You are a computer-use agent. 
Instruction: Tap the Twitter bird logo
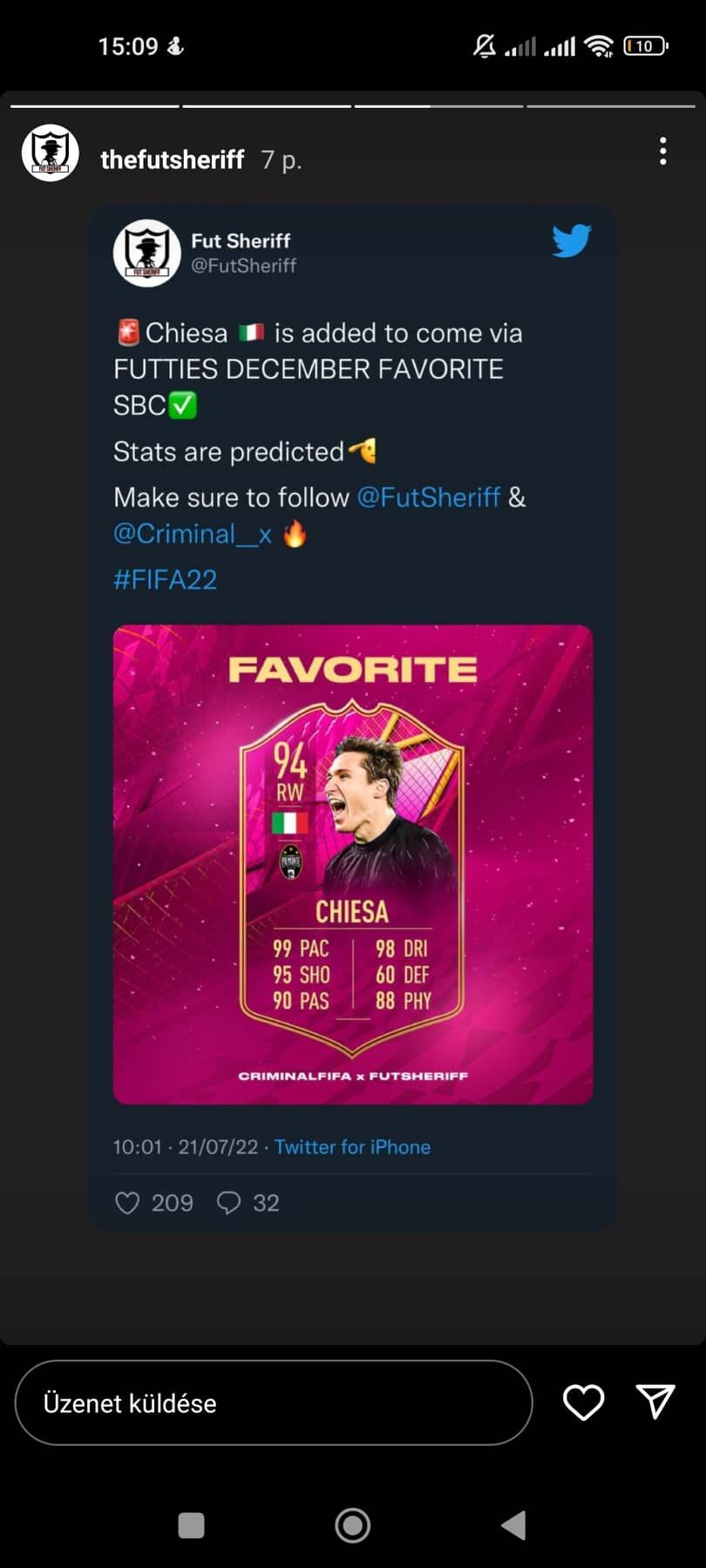click(572, 240)
